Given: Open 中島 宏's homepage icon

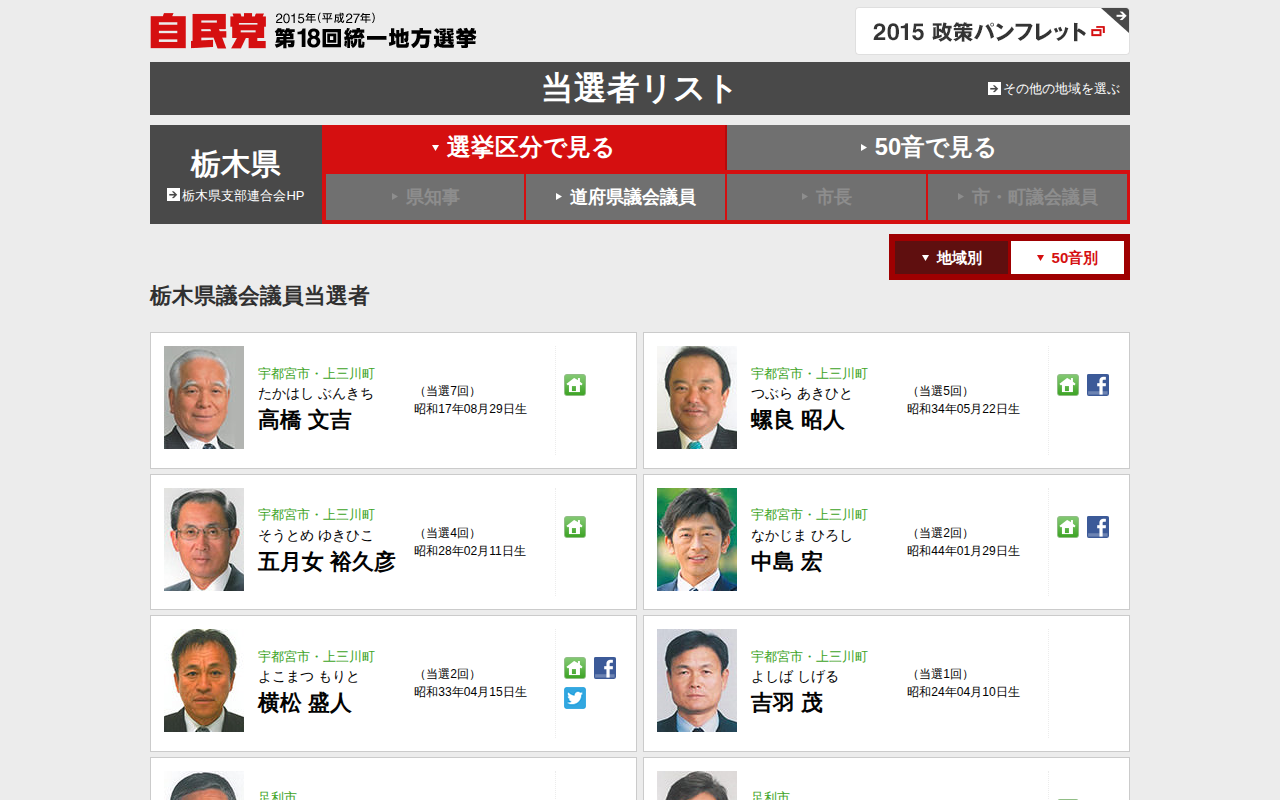Looking at the screenshot, I should tap(1068, 527).
